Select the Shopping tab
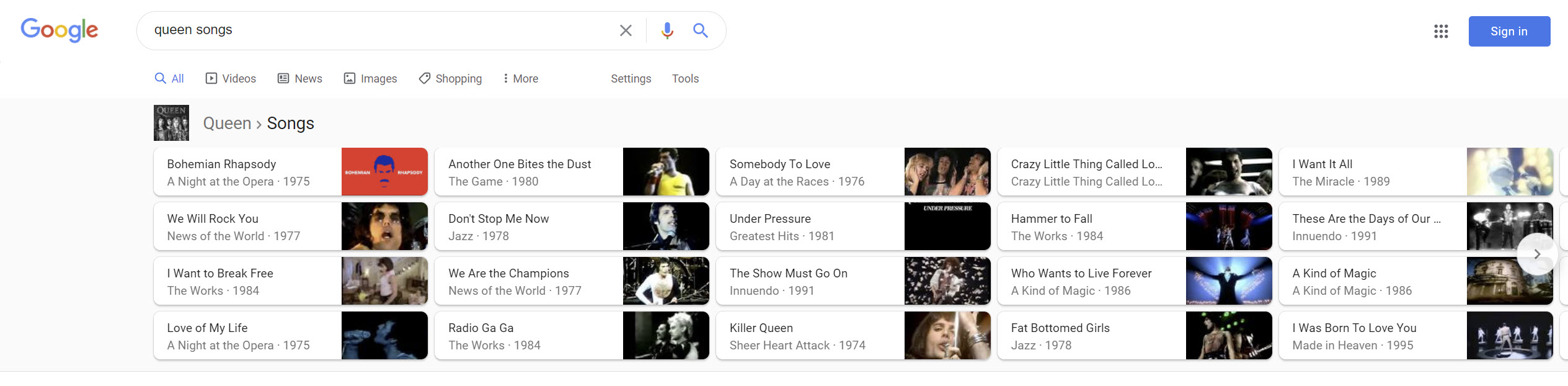This screenshot has height=386, width=1568. point(450,79)
